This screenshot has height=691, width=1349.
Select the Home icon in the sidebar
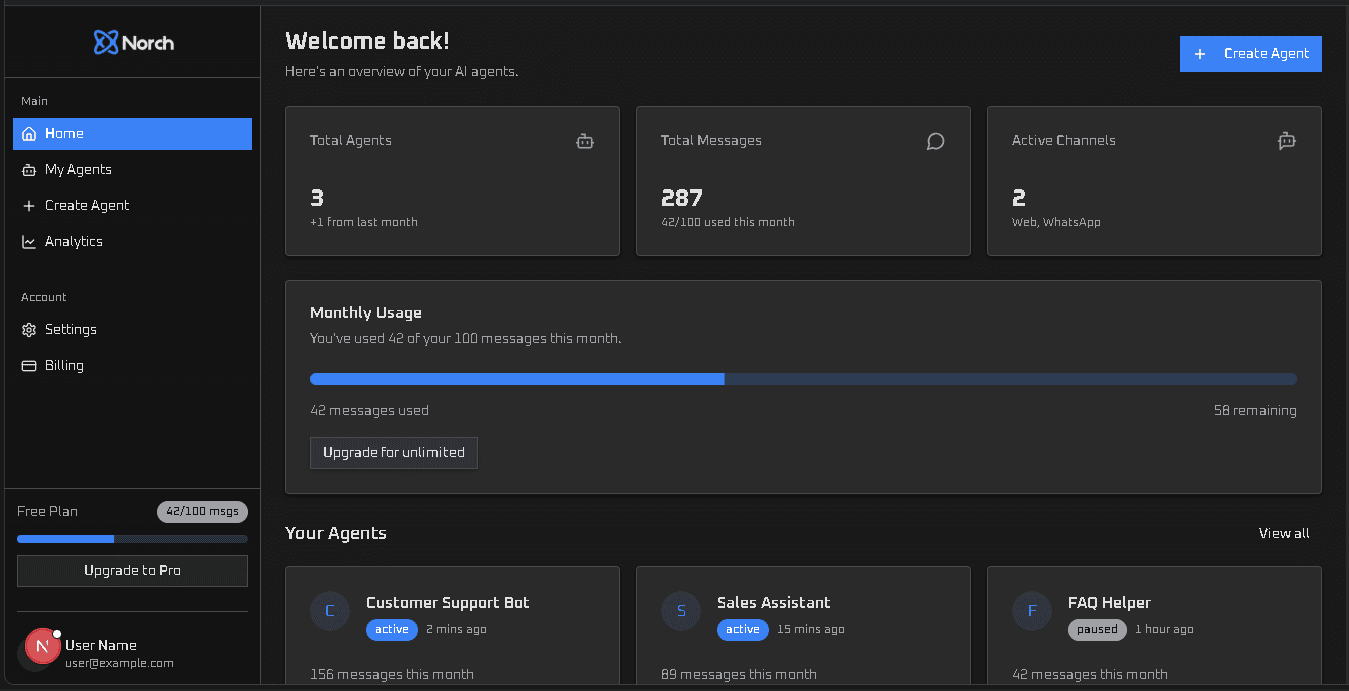pyautogui.click(x=30, y=133)
